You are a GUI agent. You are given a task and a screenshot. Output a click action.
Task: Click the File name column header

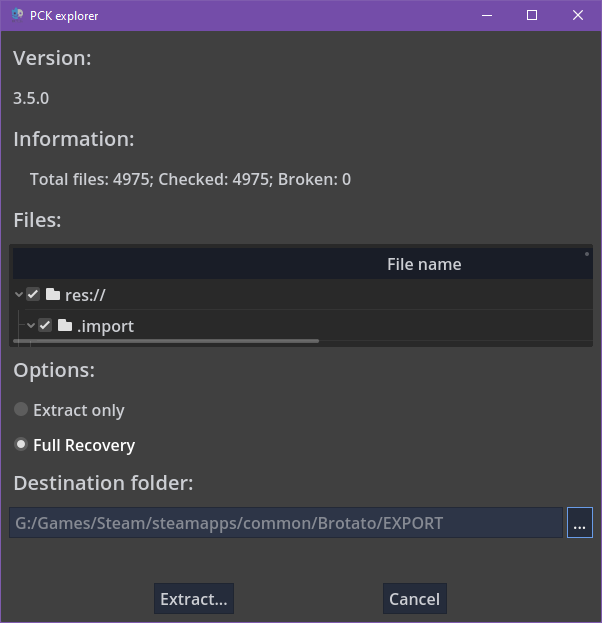(424, 264)
